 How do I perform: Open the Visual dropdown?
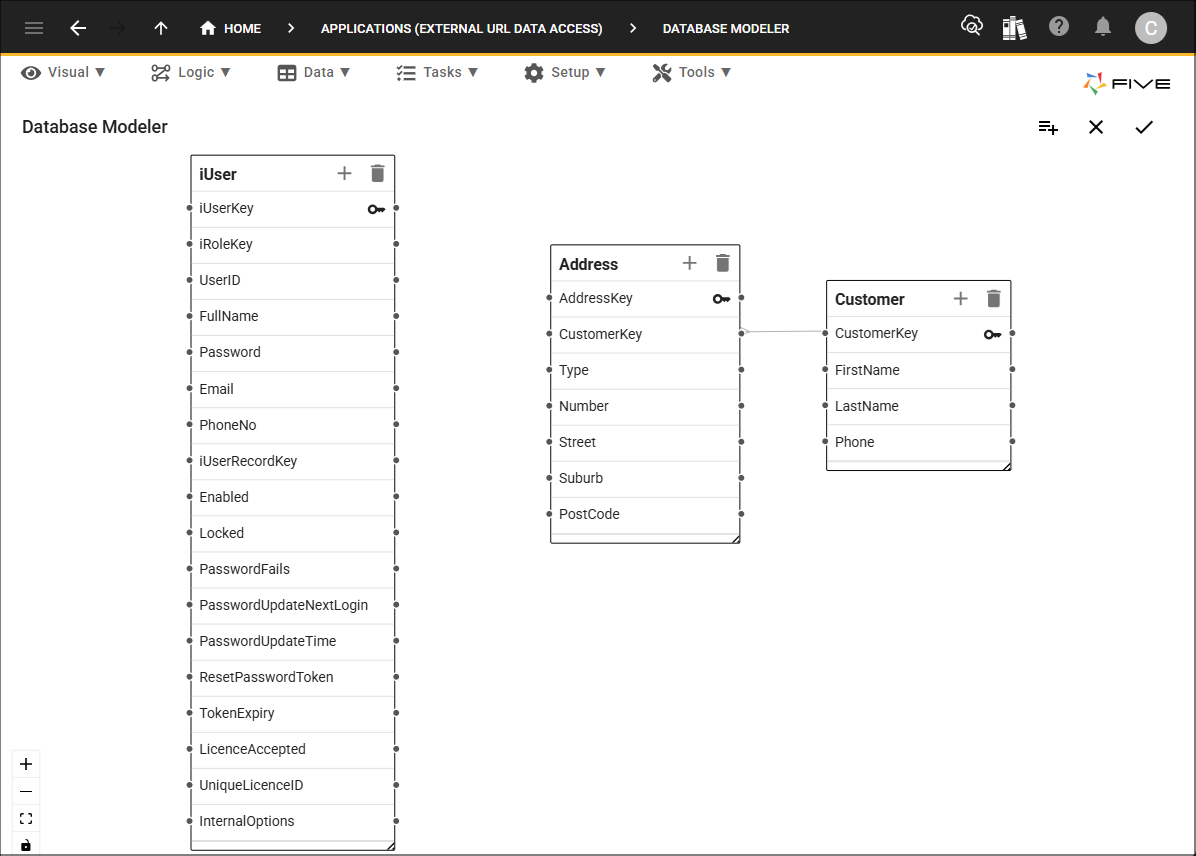63,72
